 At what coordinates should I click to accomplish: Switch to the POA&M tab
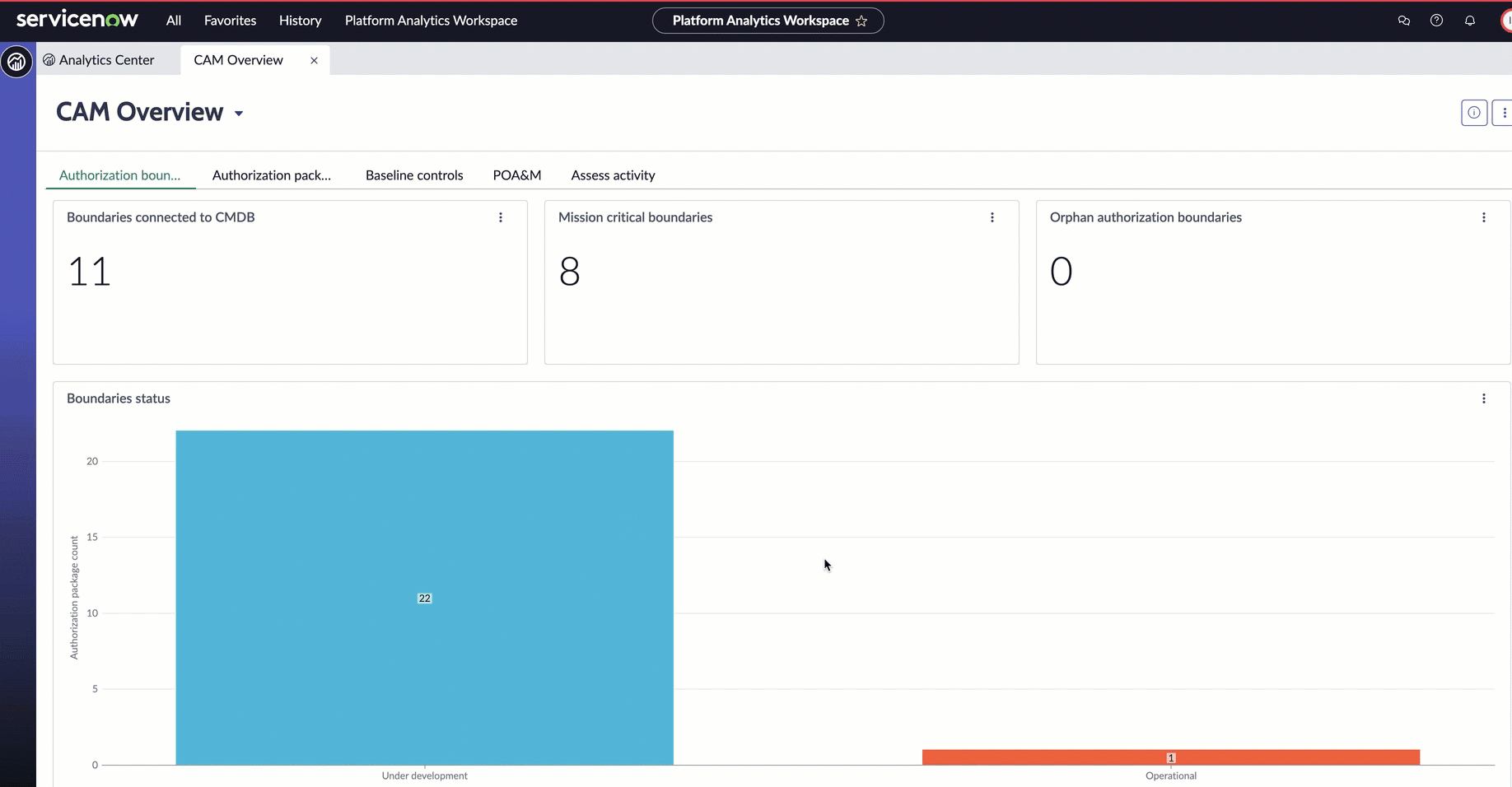click(x=517, y=175)
